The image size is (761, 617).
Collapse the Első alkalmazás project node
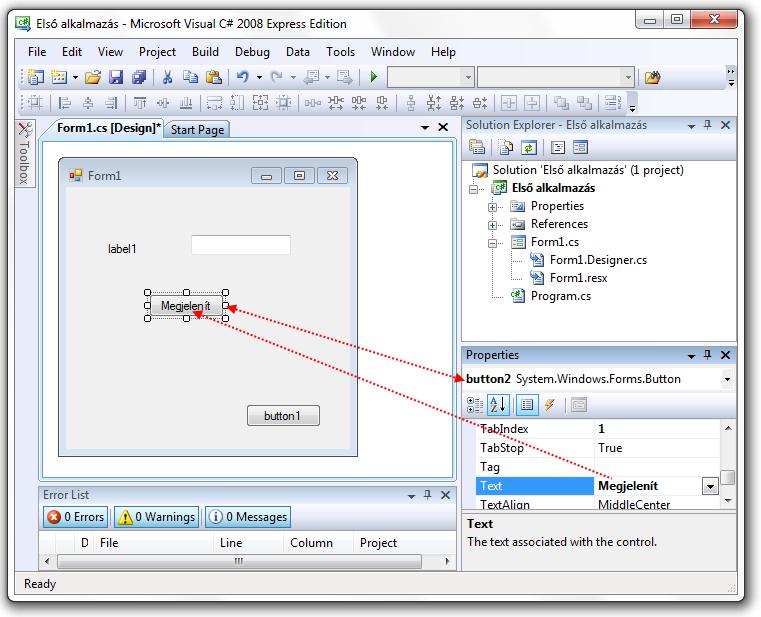click(x=474, y=189)
